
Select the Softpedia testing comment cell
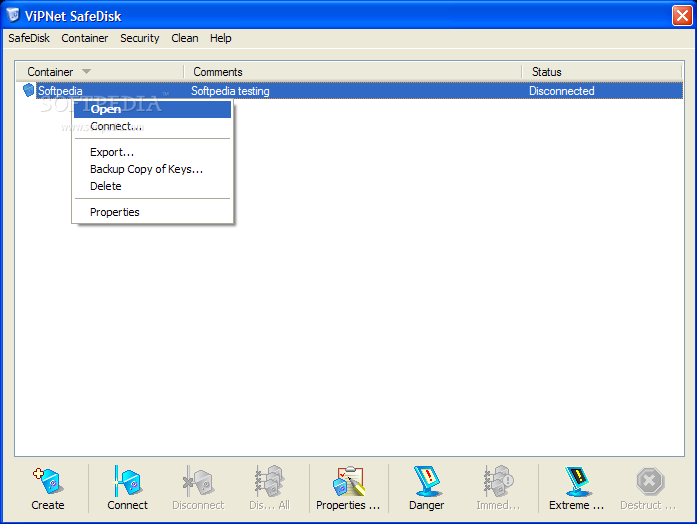(230, 91)
